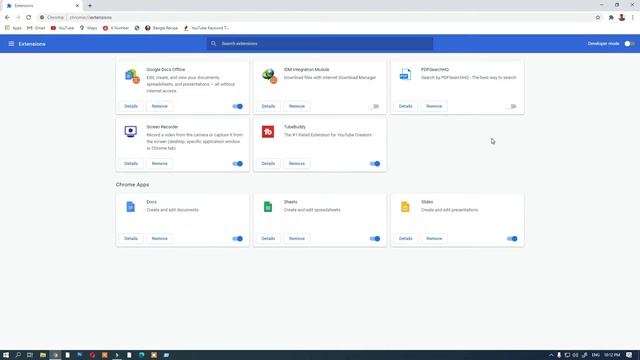Open the YouTube bookmark
Image resolution: width=640 pixels, height=360 pixels.
coord(62,28)
